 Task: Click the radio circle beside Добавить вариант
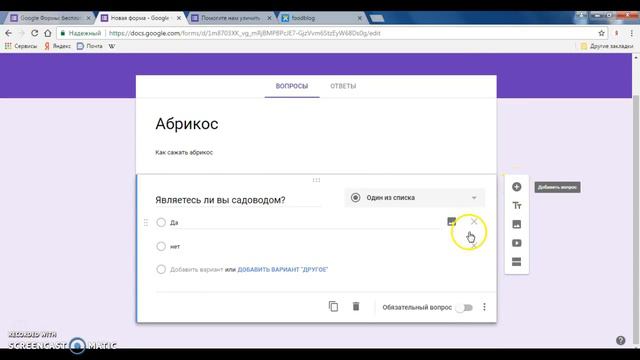click(161, 269)
